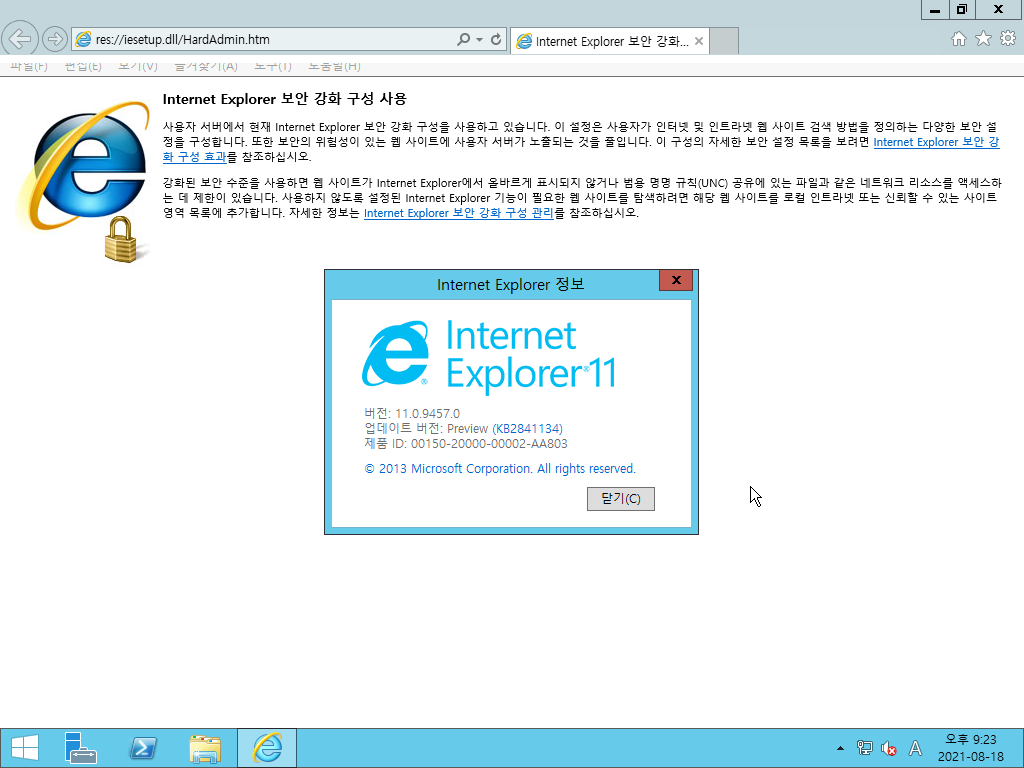Click the Internet Explorer 11 logo in dialog

point(488,356)
